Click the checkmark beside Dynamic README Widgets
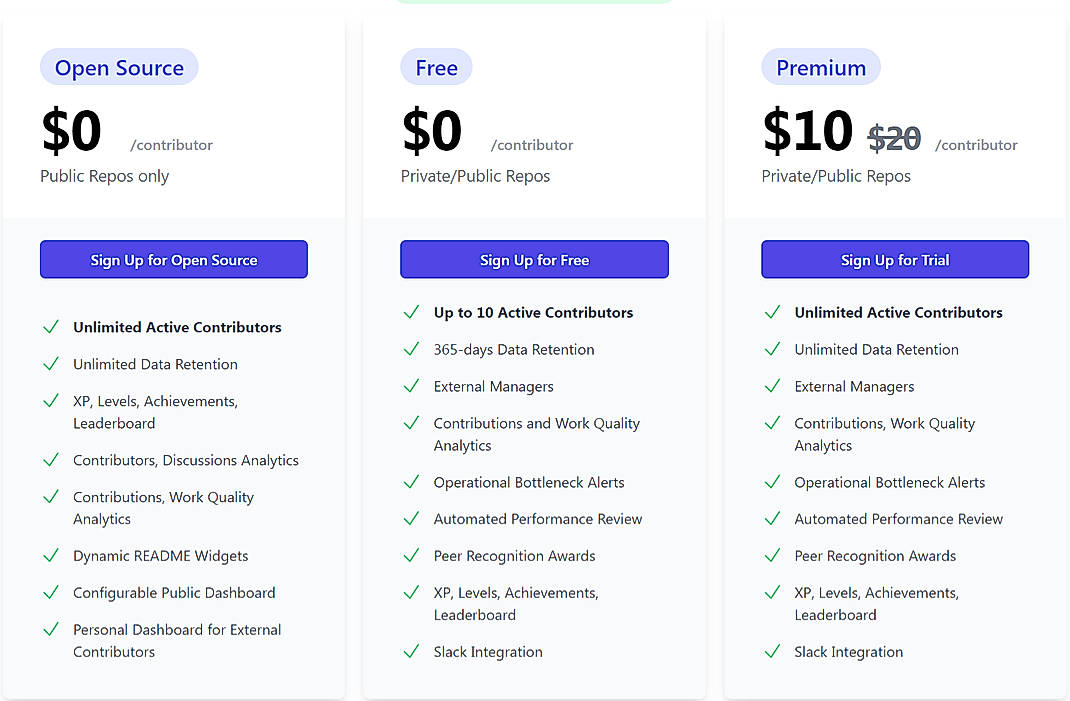 [x=51, y=555]
